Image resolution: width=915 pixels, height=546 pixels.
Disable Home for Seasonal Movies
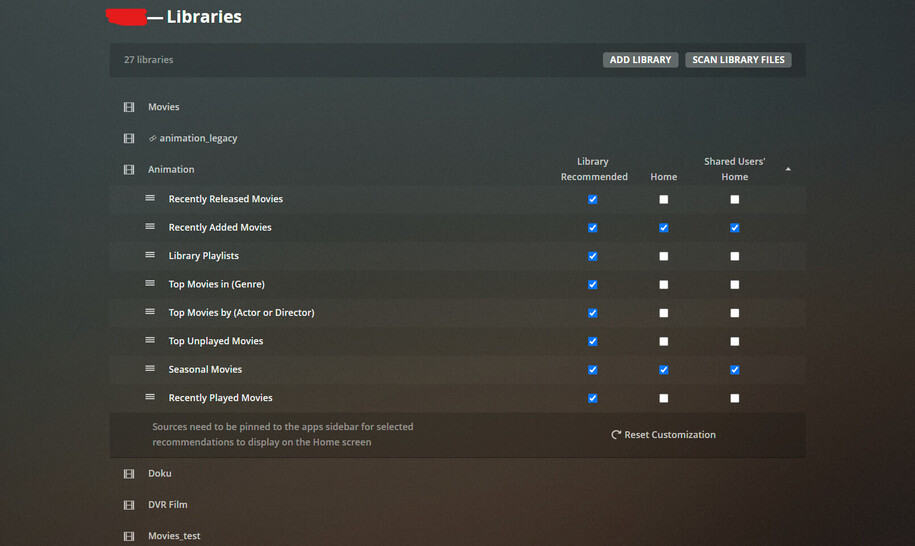tap(663, 370)
